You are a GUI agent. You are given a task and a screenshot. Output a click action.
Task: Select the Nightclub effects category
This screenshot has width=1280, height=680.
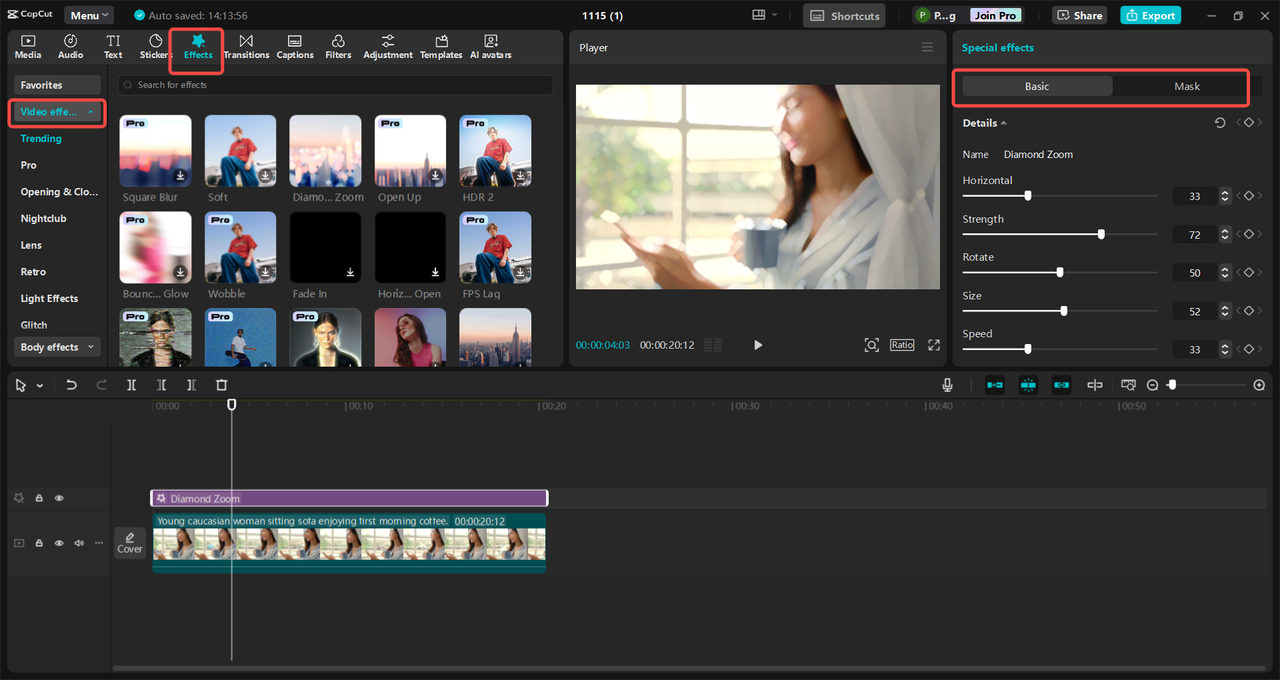(44, 218)
